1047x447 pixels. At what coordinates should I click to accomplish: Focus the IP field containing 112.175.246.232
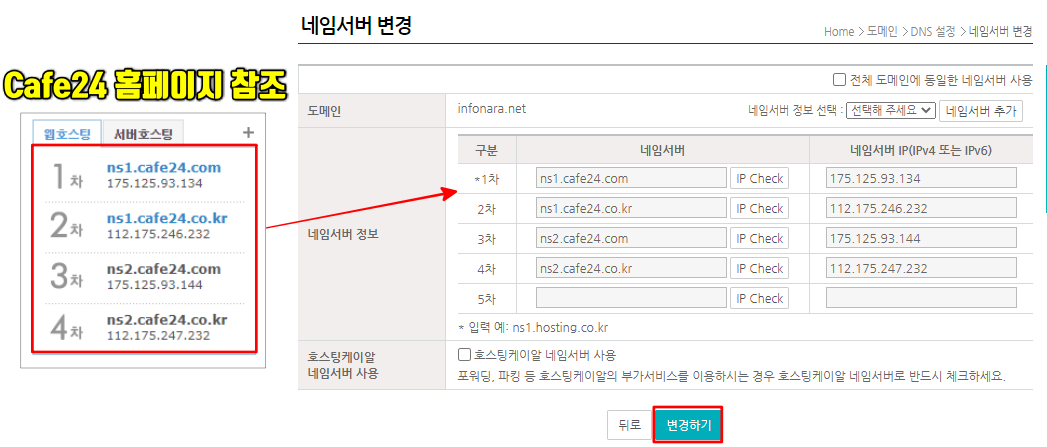coord(921,208)
